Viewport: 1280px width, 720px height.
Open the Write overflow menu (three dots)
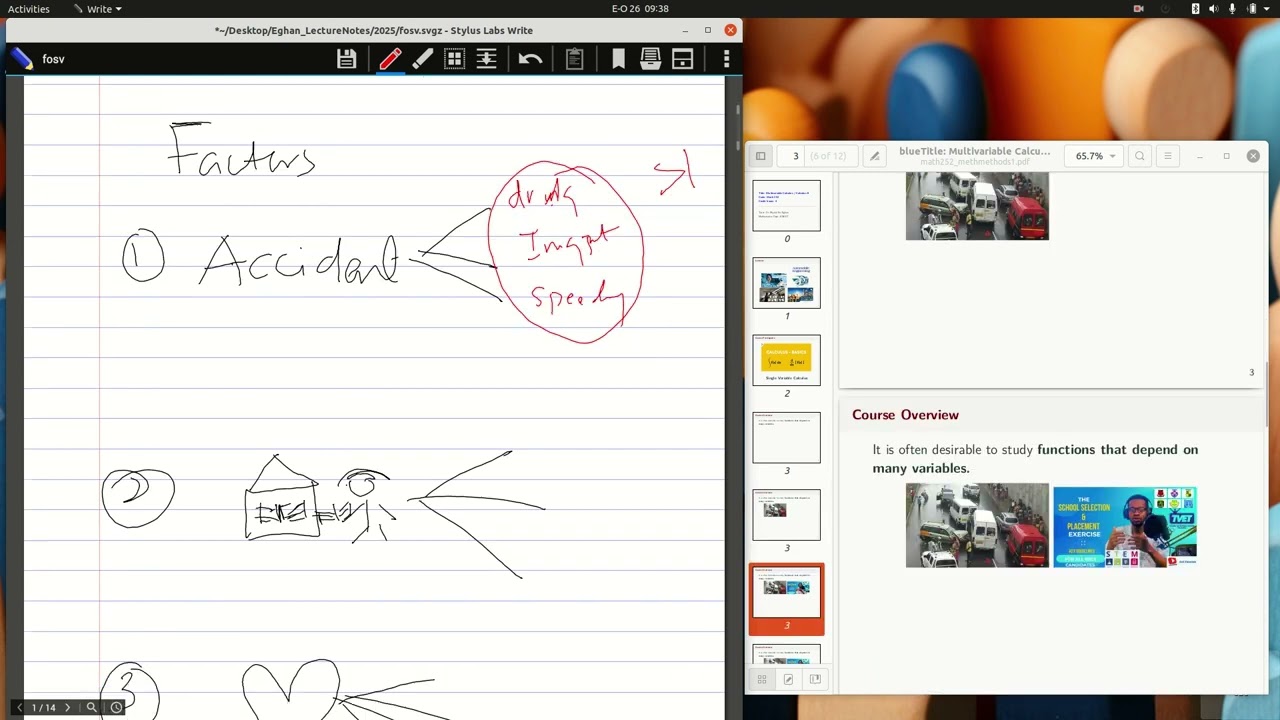pos(726,59)
